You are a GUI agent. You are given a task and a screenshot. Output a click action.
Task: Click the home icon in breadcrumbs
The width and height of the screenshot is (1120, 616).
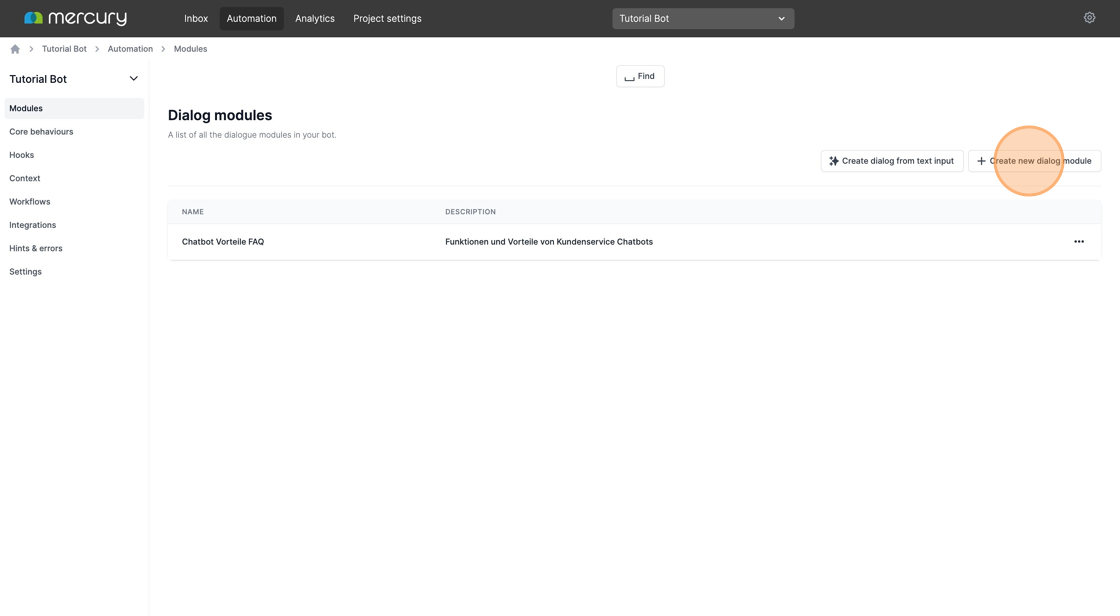[15, 49]
